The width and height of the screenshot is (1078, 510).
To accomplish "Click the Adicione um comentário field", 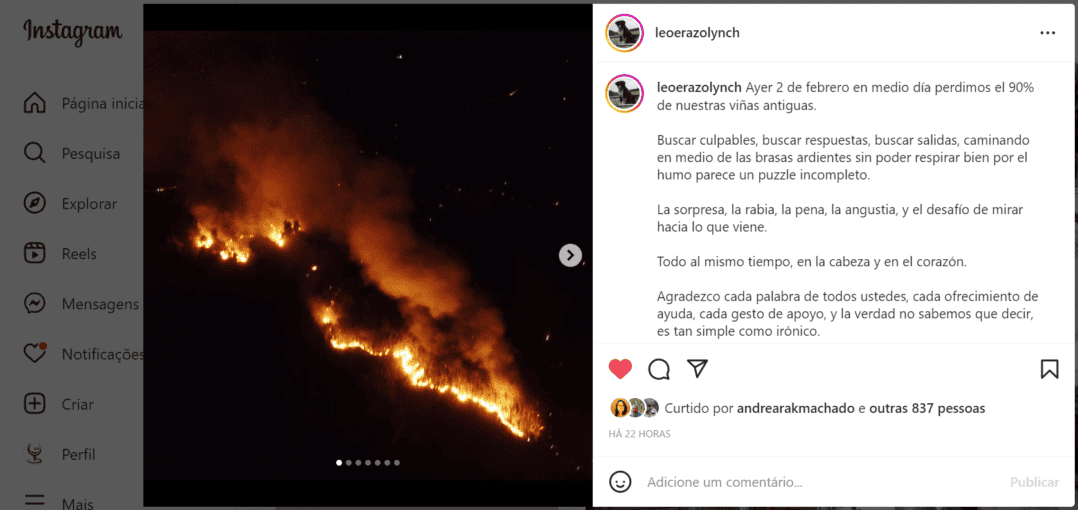I will pos(823,483).
